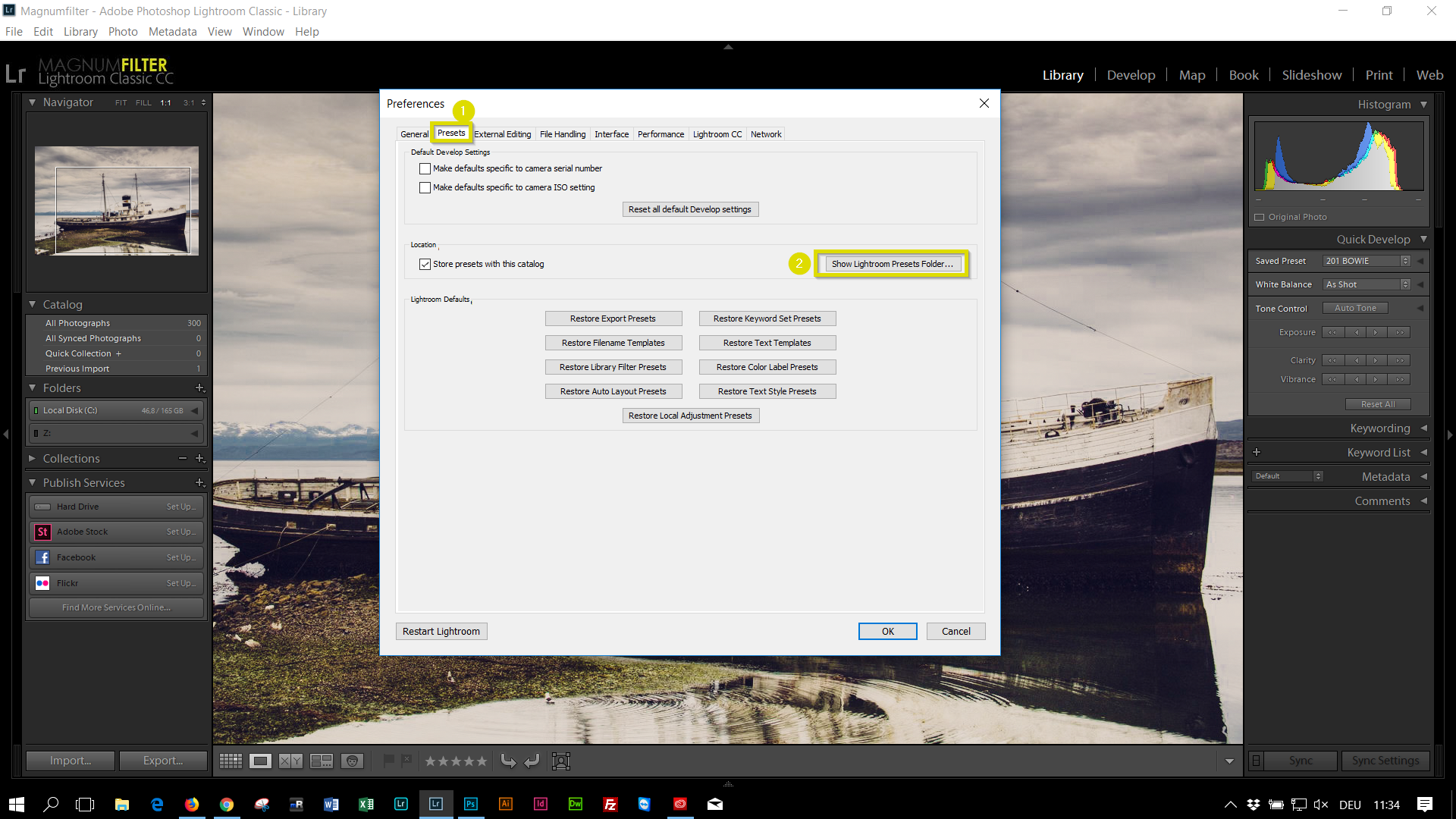Confirm preferences with OK
This screenshot has width=1456, height=819.
click(x=887, y=631)
